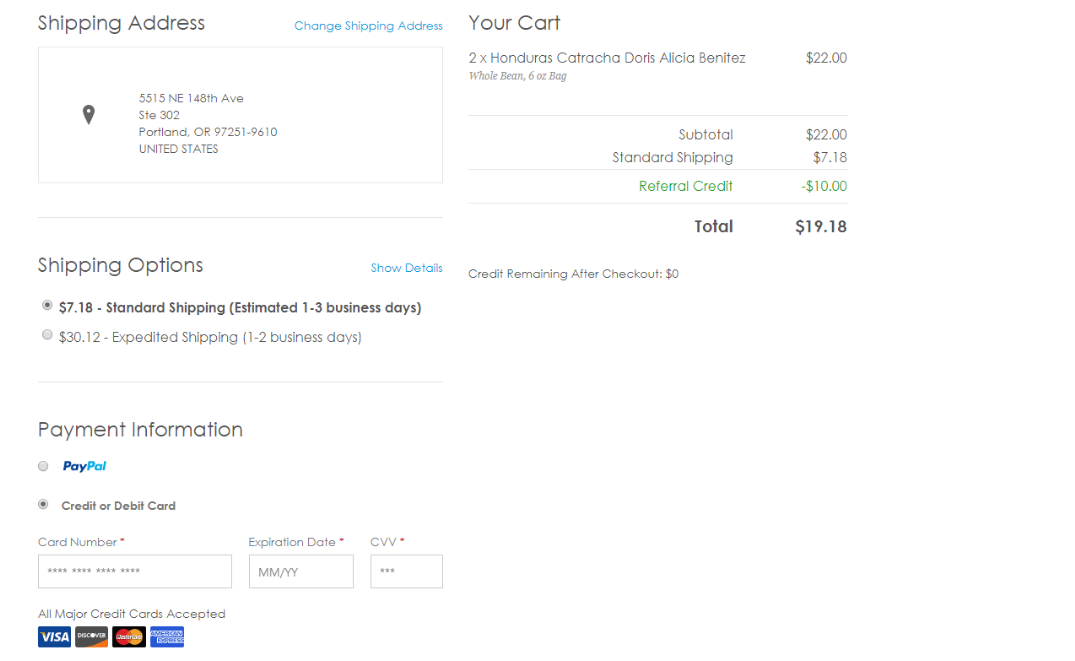The height and width of the screenshot is (661, 1075).
Task: Click the PayPal logo
Action: 84,466
